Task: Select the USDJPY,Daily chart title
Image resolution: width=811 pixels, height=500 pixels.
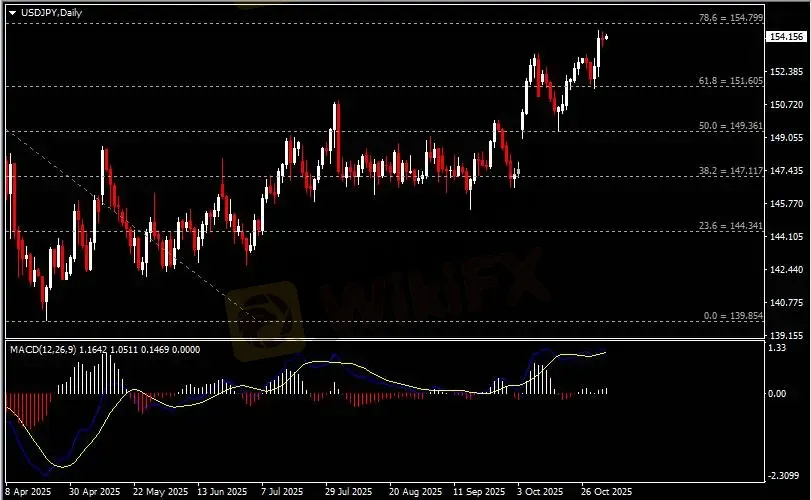Action: pyautogui.click(x=51, y=13)
